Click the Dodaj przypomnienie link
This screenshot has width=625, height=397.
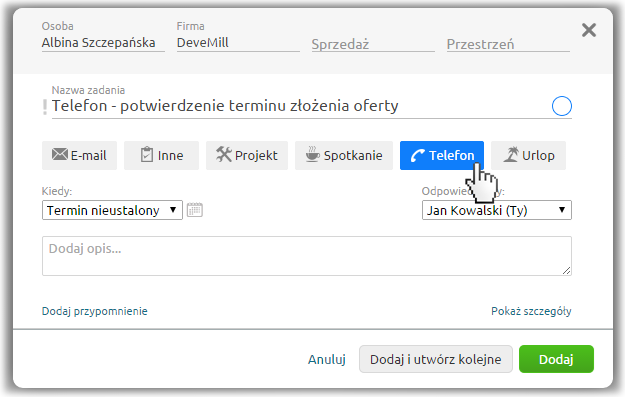tap(94, 311)
